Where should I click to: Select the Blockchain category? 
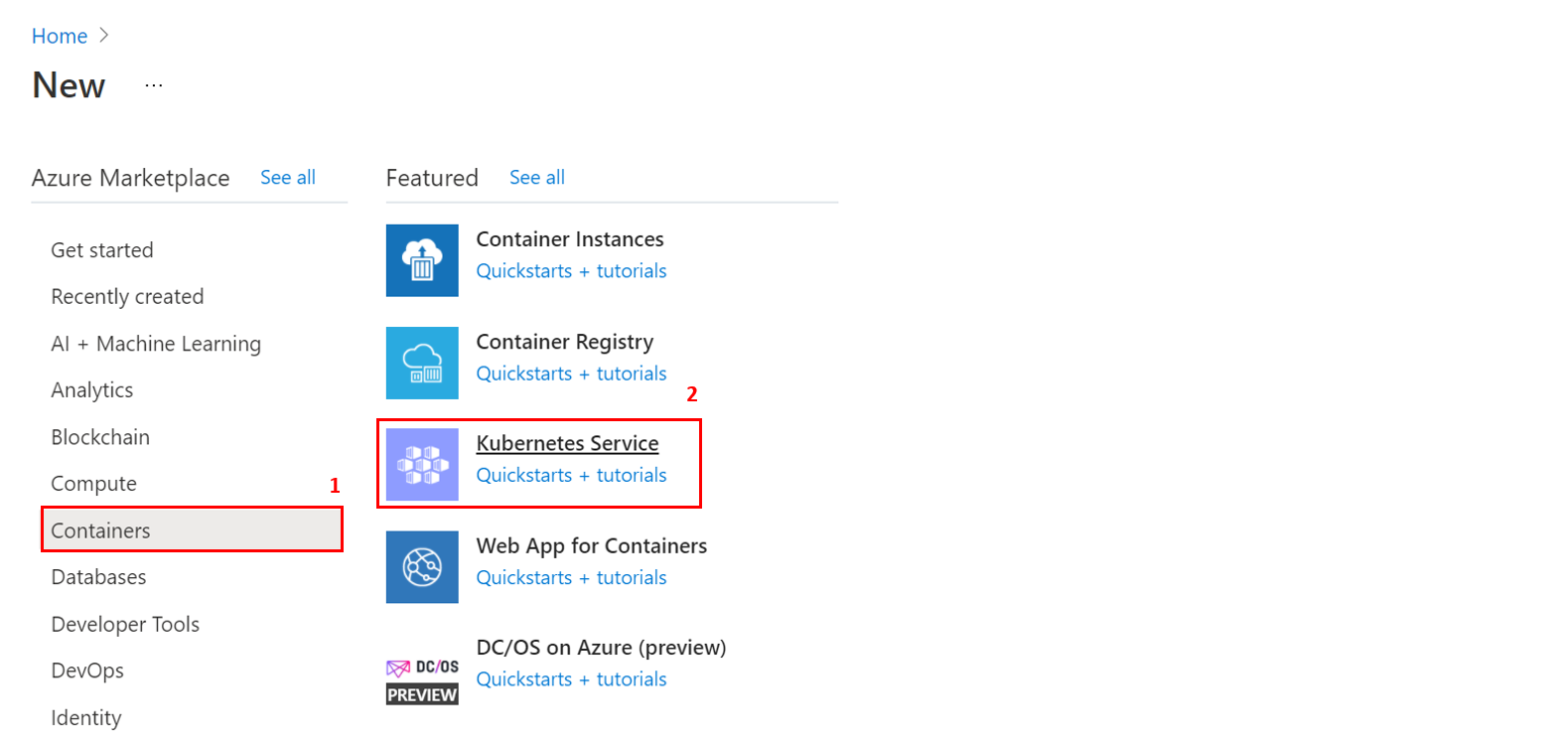coord(100,436)
